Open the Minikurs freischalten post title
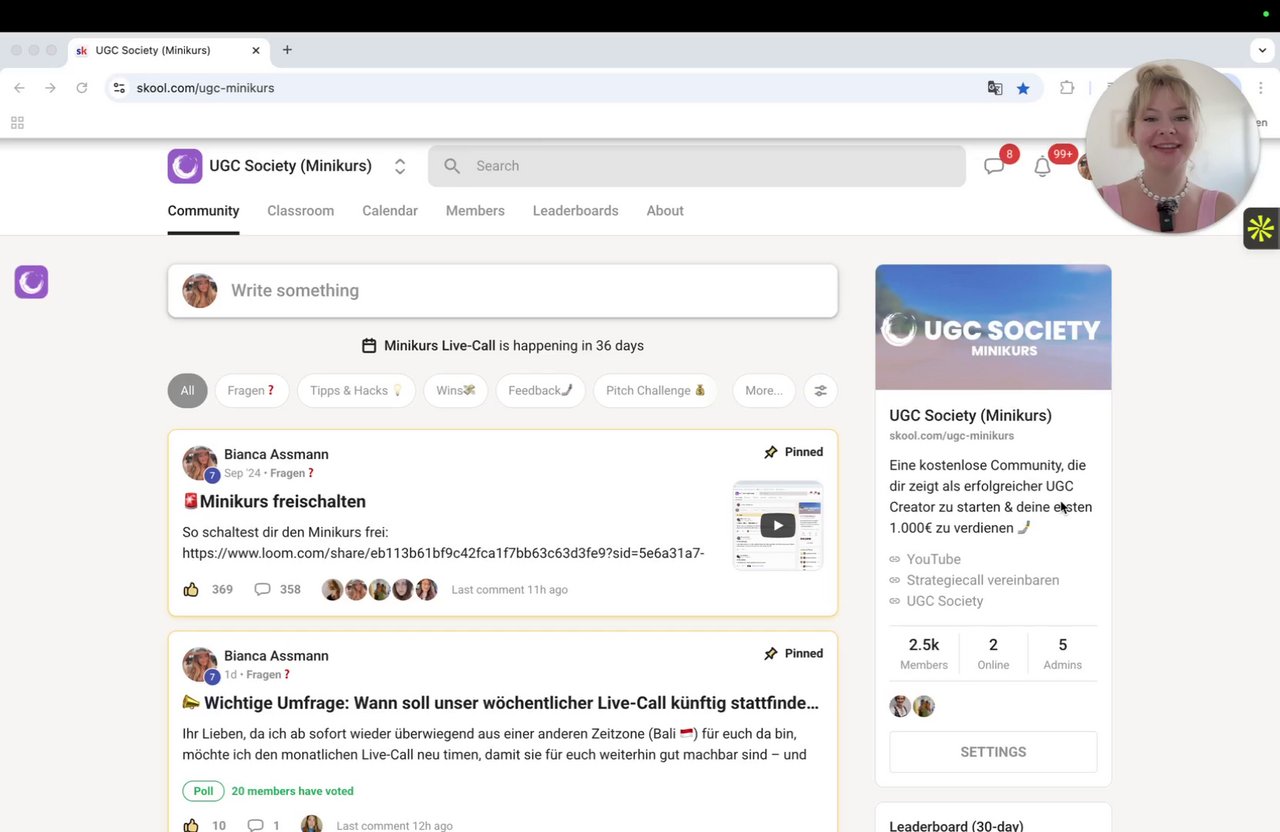This screenshot has height=832, width=1280. 274,502
